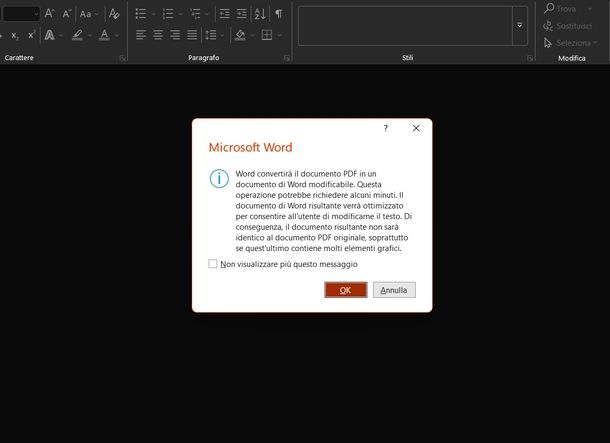Viewport: 610px width, 443px height.
Task: Decrease paragraph indent
Action: pos(224,14)
